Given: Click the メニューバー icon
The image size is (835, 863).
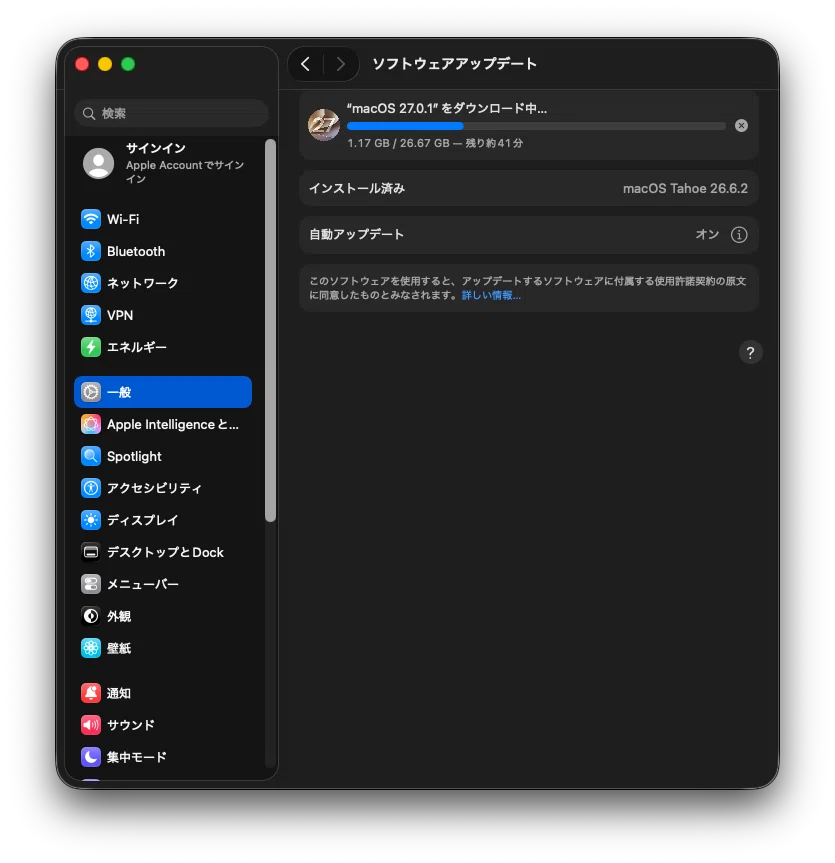Looking at the screenshot, I should (91, 583).
